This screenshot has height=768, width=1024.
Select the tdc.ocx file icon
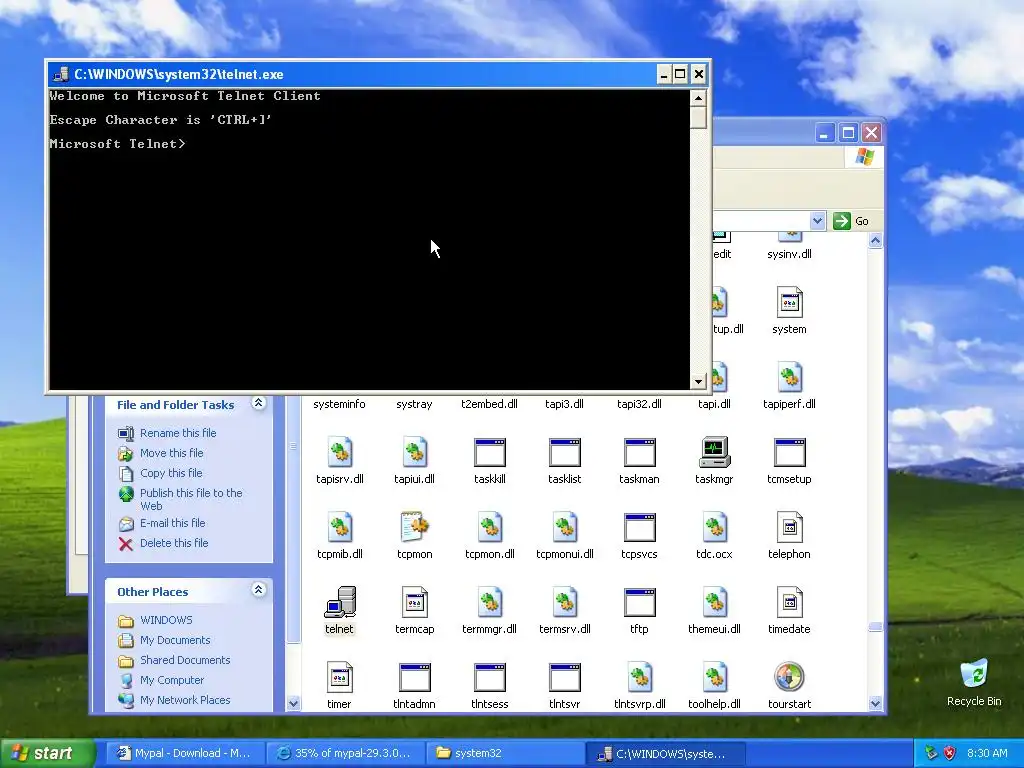point(714,527)
